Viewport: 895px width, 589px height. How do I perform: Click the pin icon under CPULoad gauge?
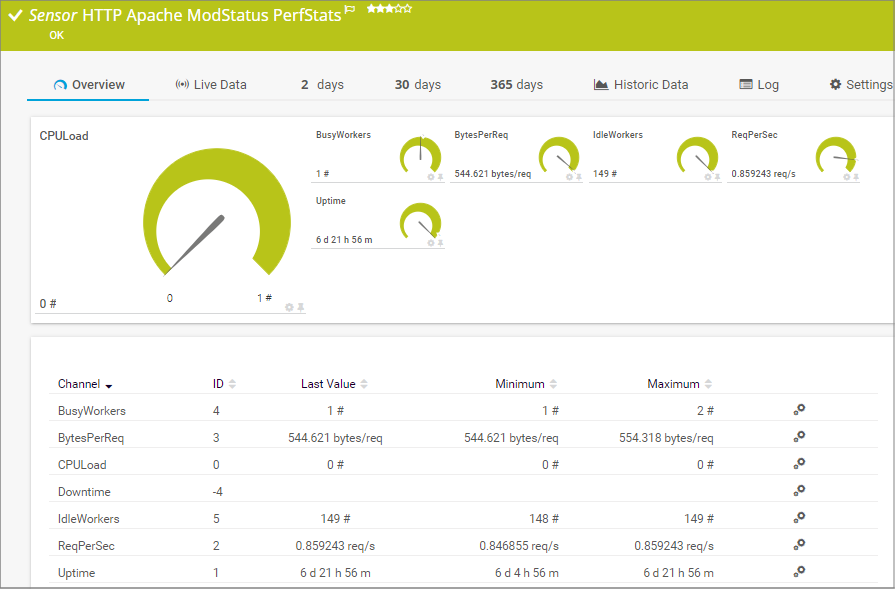click(300, 307)
